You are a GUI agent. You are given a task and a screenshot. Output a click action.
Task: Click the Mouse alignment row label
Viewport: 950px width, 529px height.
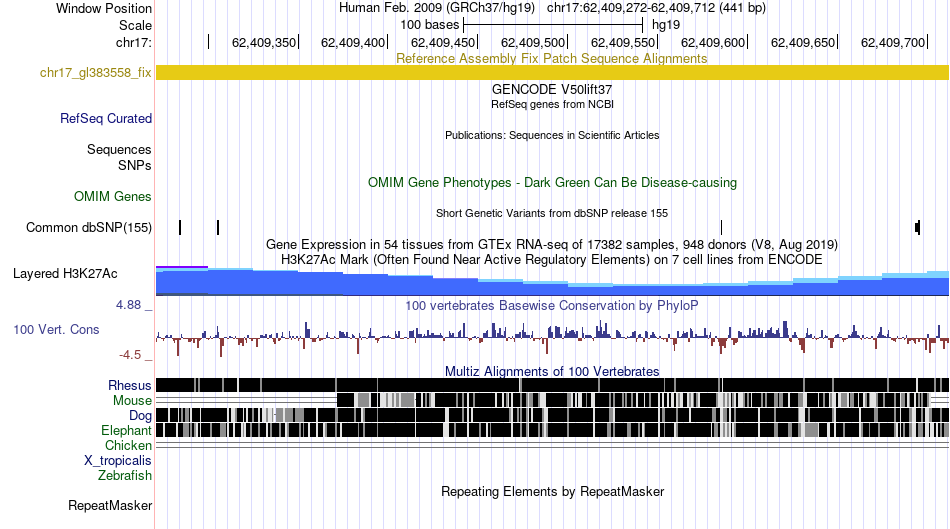[x=132, y=401]
